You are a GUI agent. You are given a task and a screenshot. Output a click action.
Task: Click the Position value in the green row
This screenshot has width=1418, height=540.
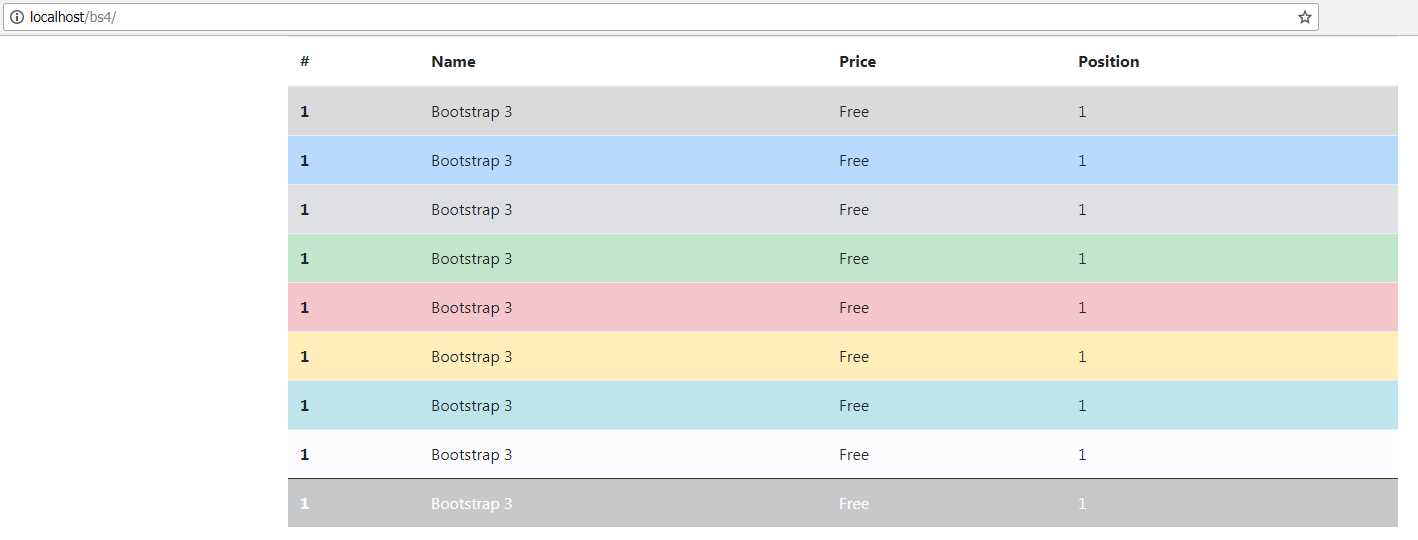click(1082, 259)
